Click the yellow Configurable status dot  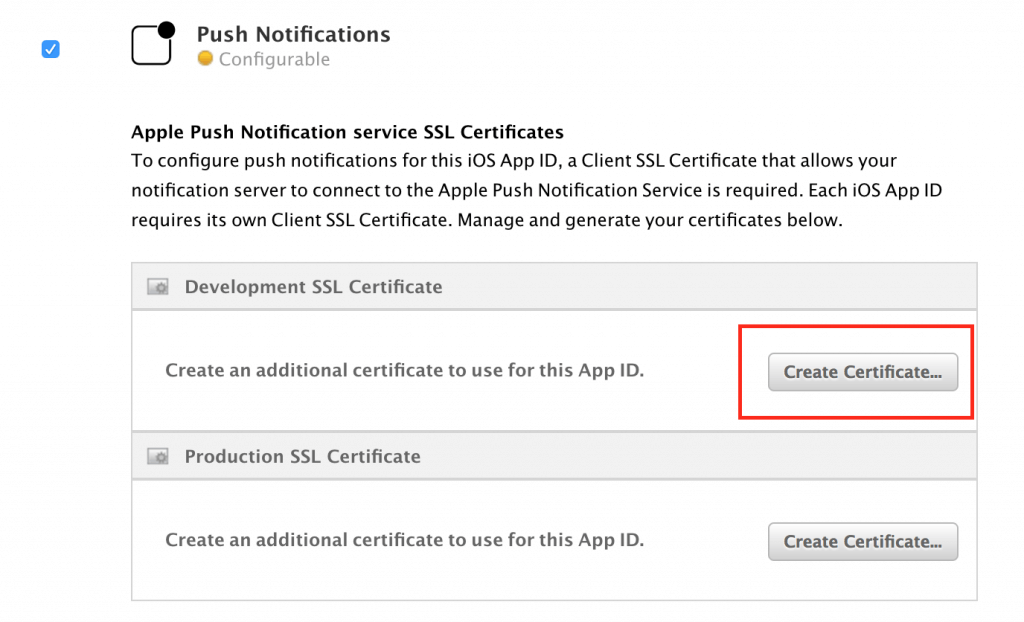pos(204,60)
